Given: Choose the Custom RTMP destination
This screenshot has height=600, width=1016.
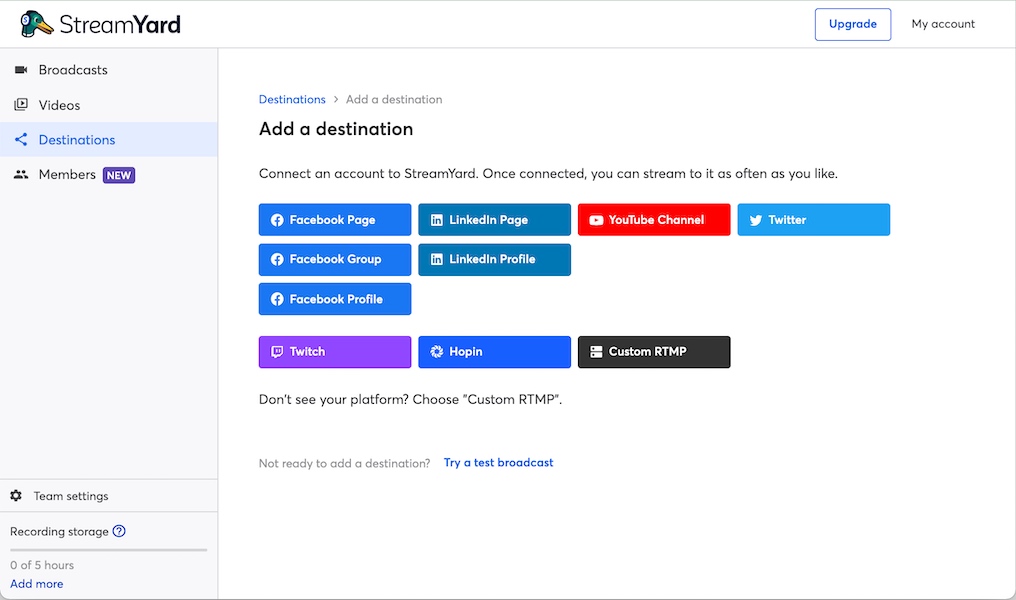Looking at the screenshot, I should 654,352.
